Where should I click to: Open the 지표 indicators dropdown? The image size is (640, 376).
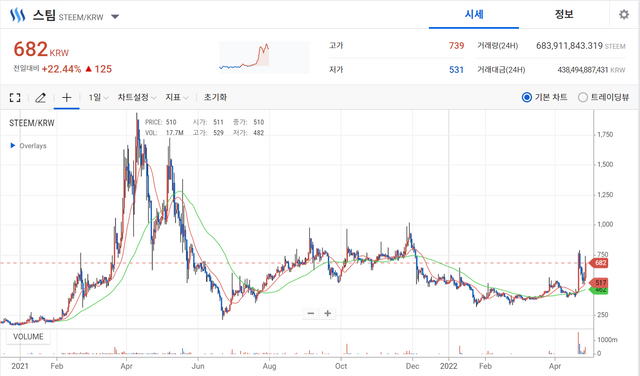coord(177,98)
